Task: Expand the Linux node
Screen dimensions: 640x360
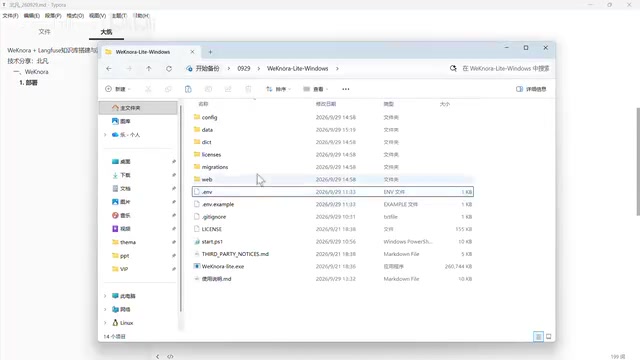Action: (105, 323)
